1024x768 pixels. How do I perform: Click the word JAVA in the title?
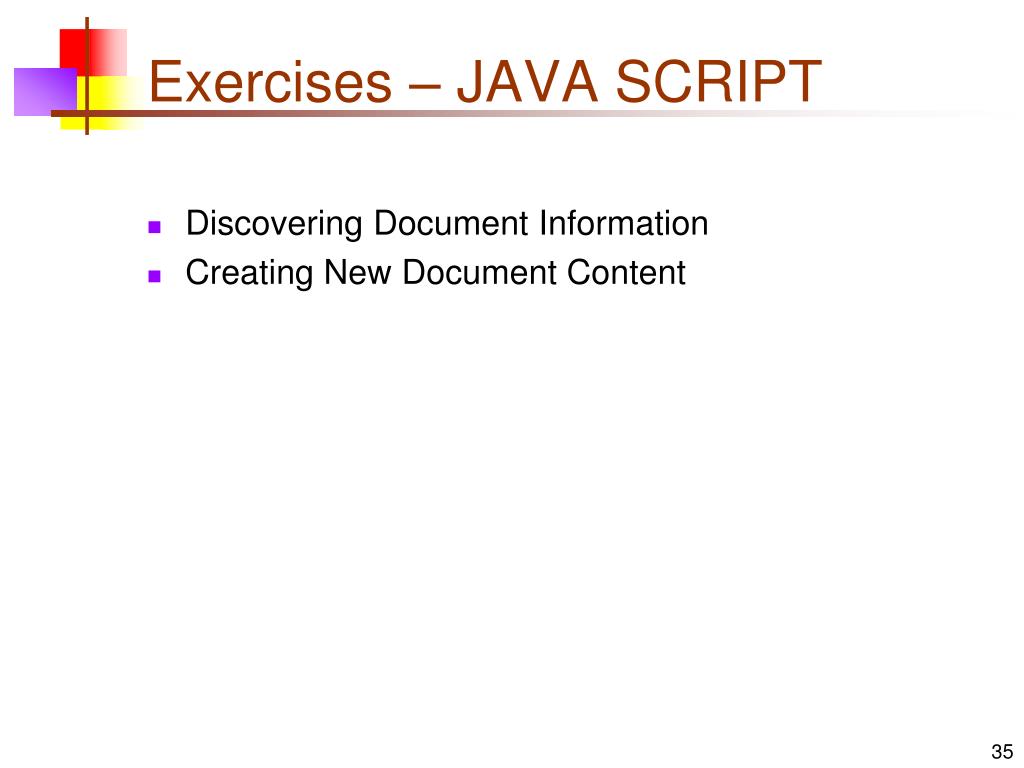pos(527,82)
